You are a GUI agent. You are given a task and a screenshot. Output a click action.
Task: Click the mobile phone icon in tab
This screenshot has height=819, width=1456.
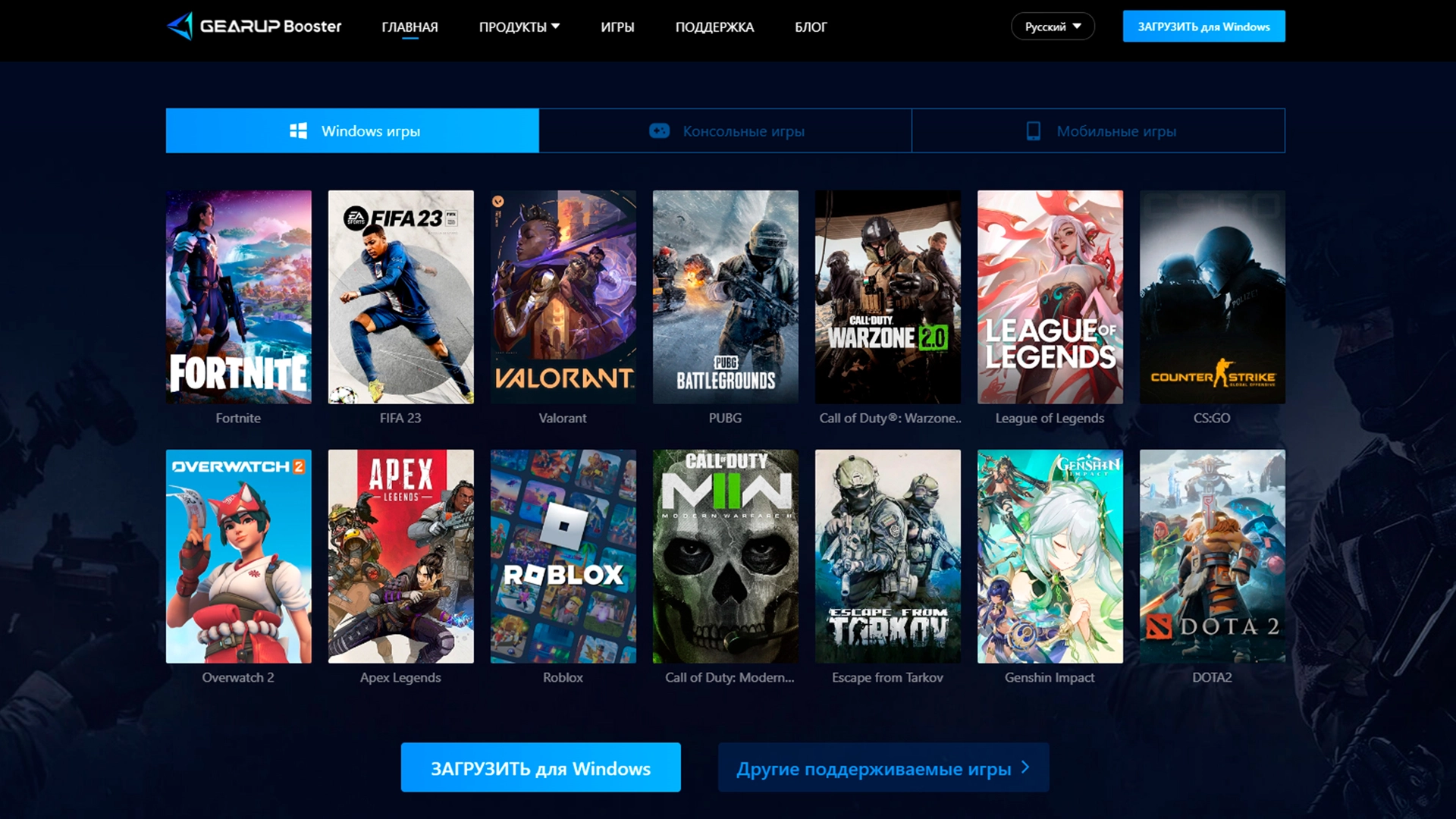tap(1033, 131)
